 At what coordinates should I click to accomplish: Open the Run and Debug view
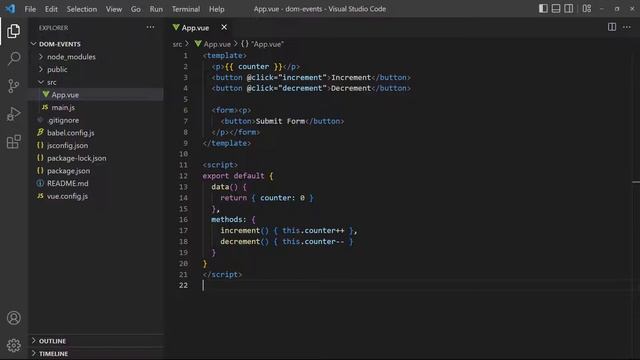click(13, 114)
